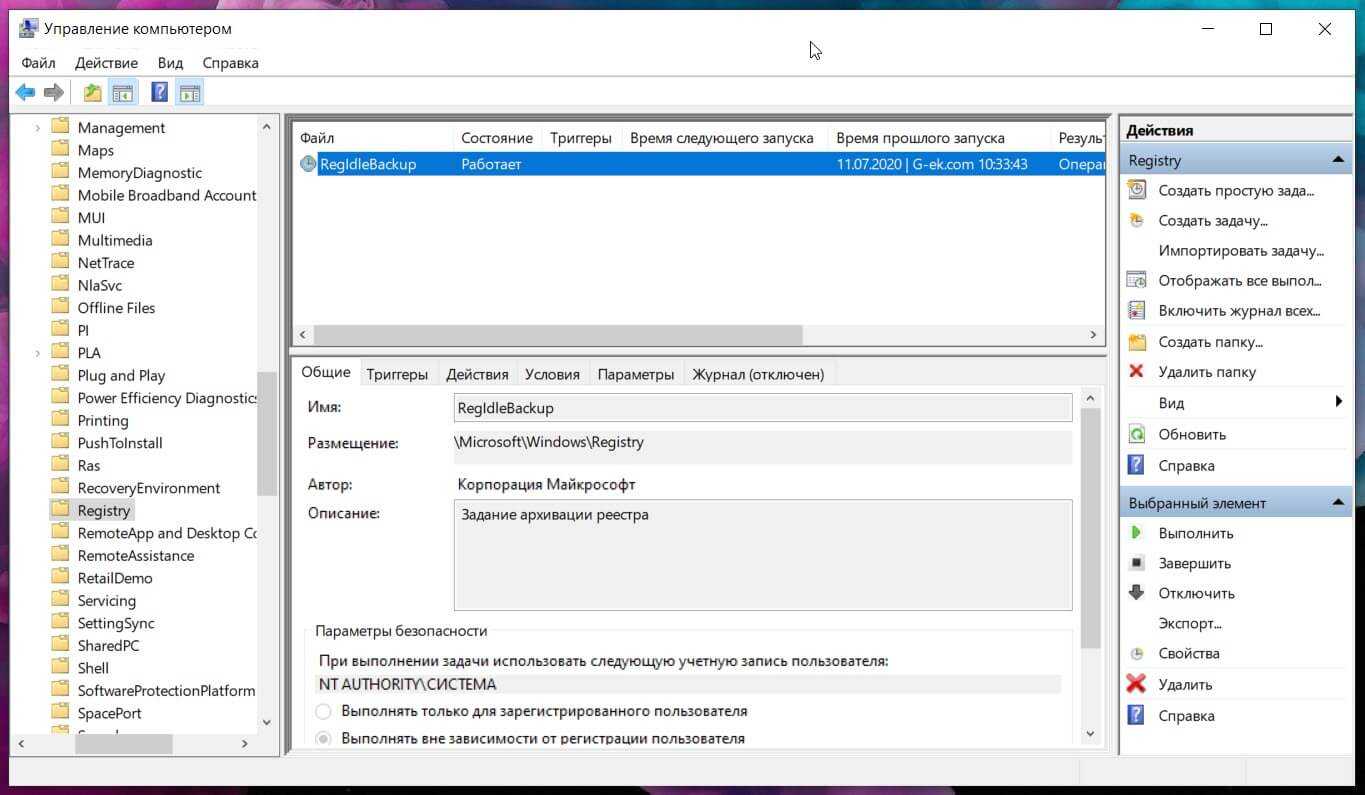Click Экспорт action in selected item

coord(1190,623)
